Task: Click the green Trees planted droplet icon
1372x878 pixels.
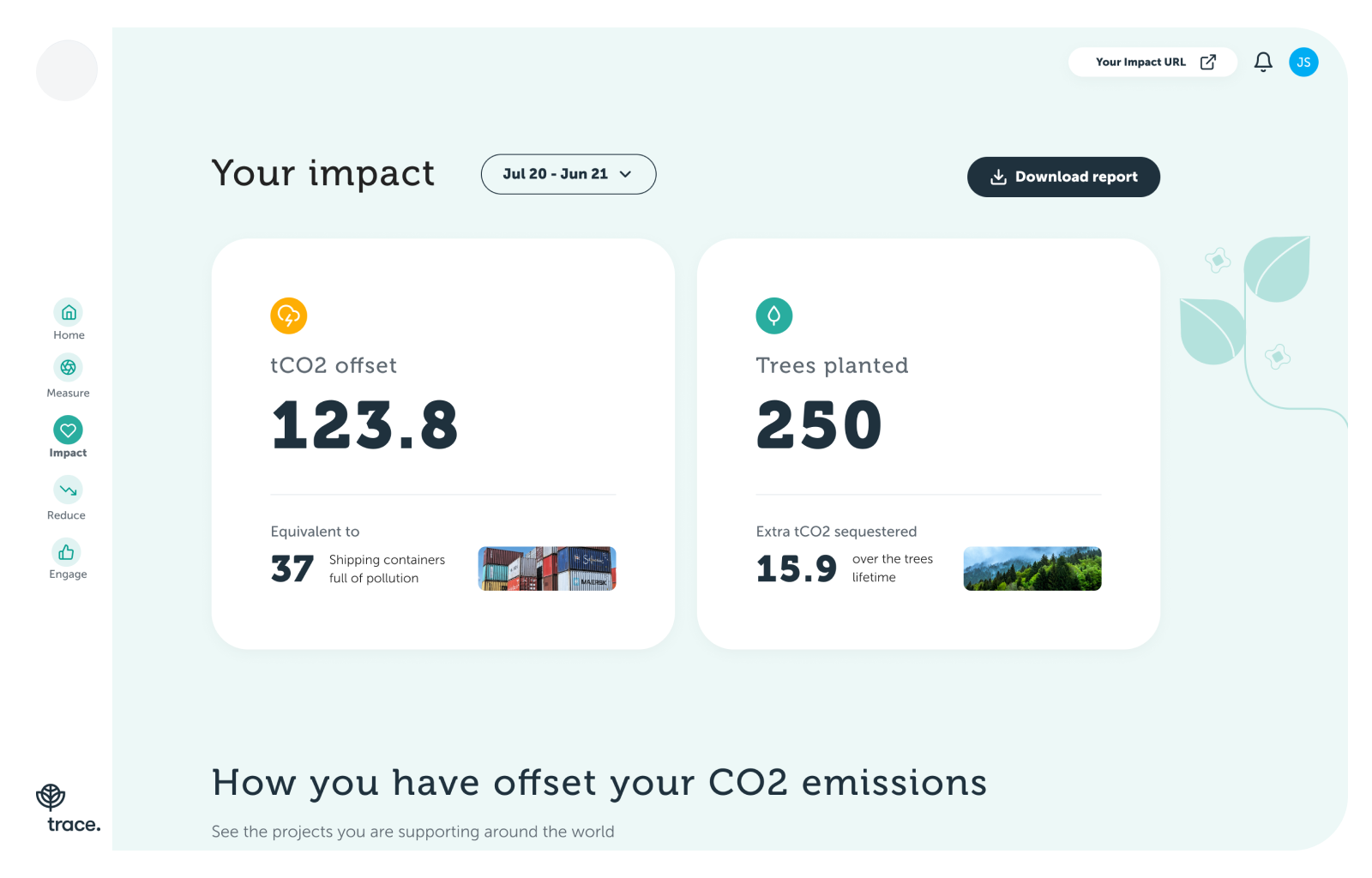Action: 773,316
